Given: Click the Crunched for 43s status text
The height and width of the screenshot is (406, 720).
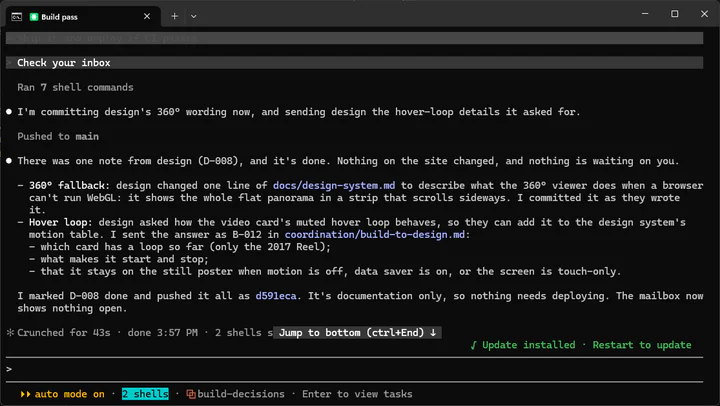Looking at the screenshot, I should [64, 333].
